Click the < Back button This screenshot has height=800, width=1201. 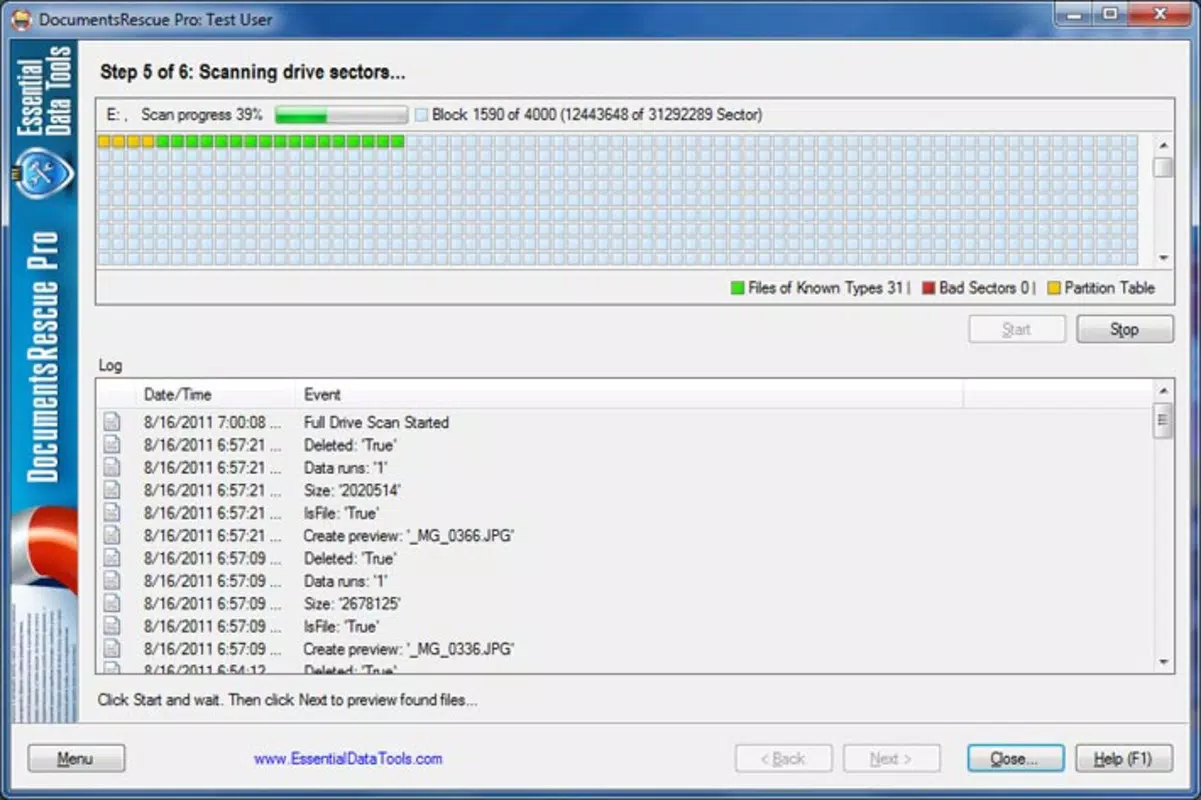click(x=783, y=758)
